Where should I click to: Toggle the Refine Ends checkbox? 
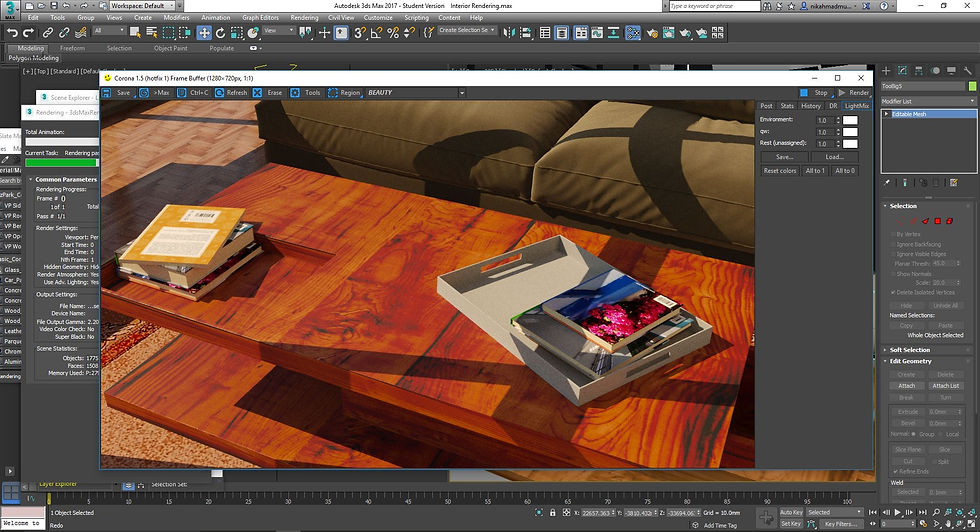pos(895,471)
